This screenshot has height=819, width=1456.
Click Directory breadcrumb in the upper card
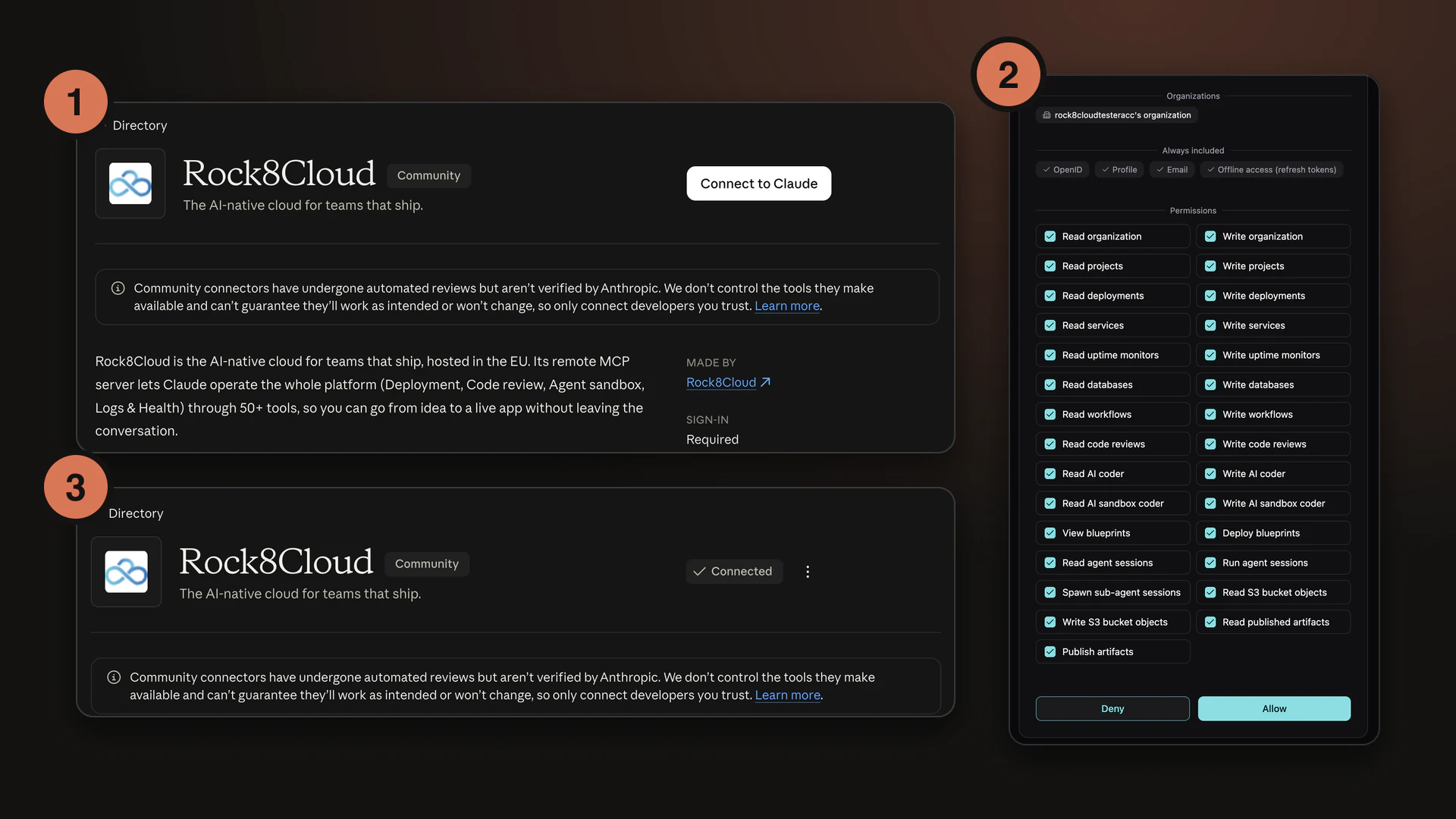click(140, 125)
